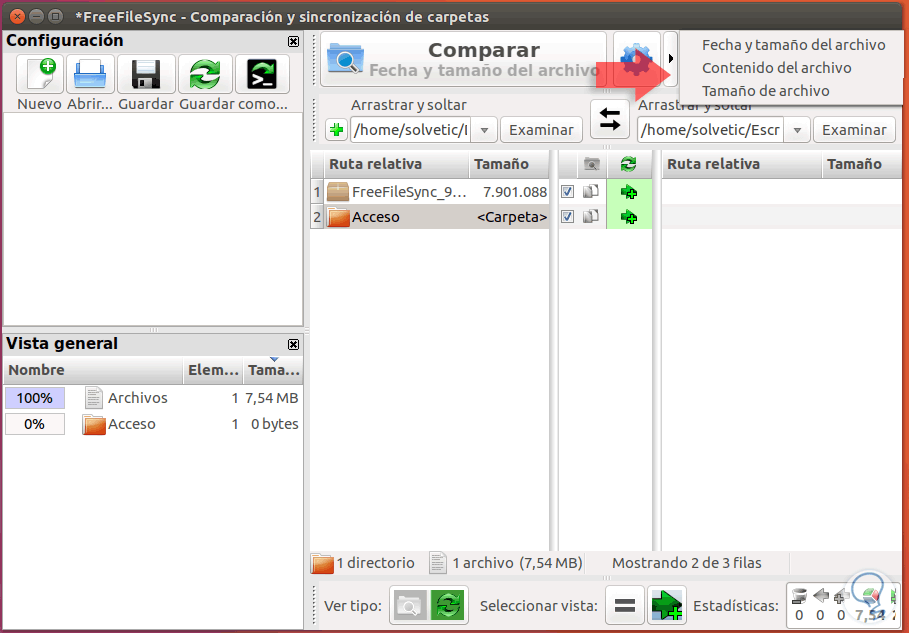Close the Vista general panel

(293, 344)
